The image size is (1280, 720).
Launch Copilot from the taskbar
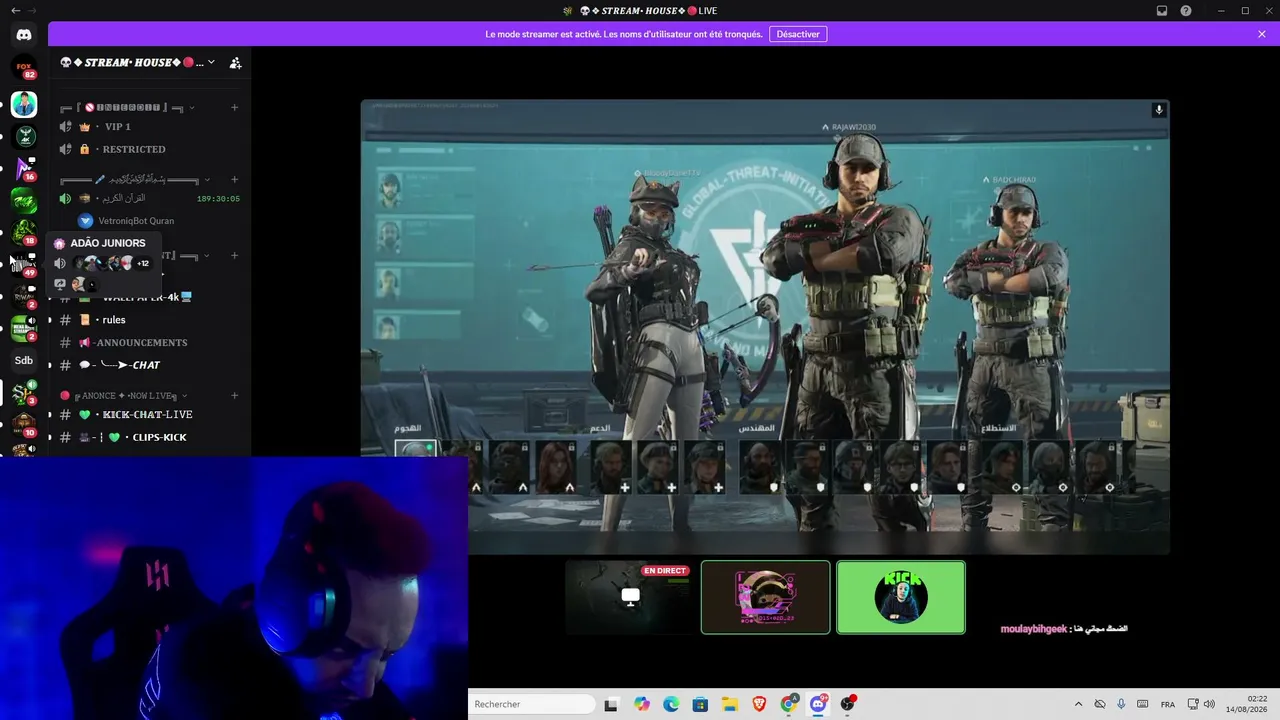coord(641,704)
